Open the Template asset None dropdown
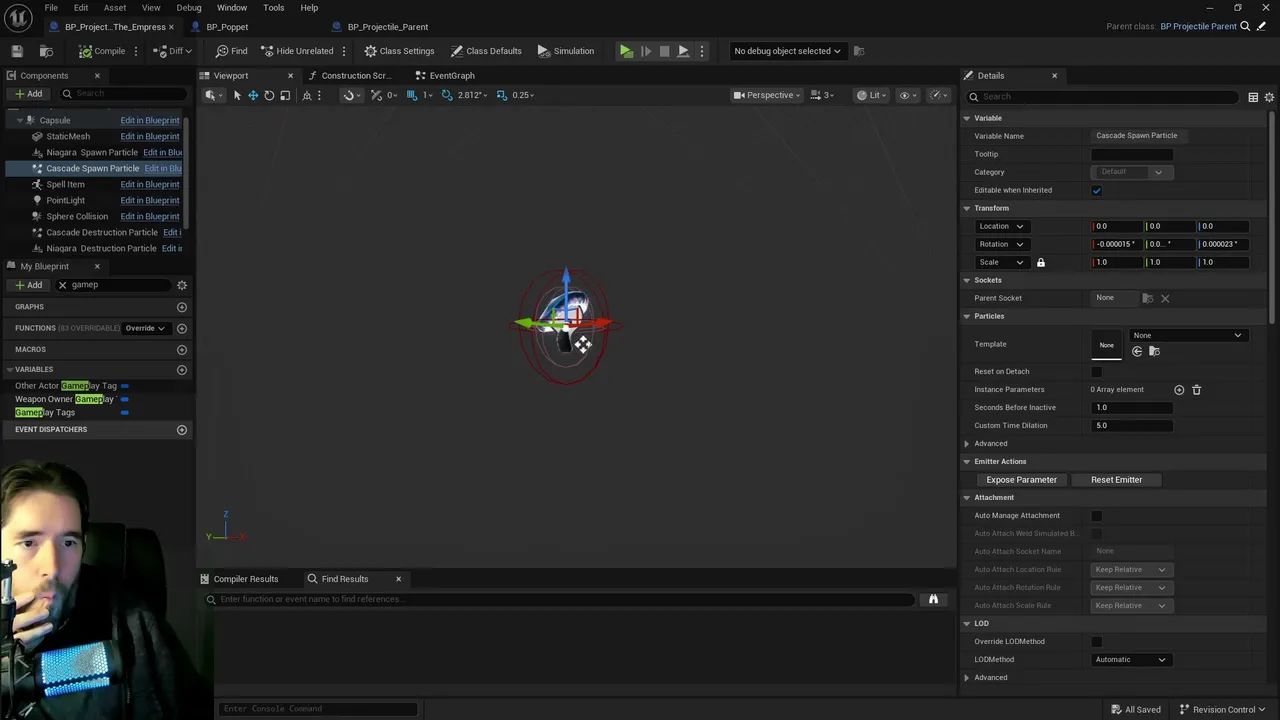Screen dimensions: 1280x720 click(1187, 335)
